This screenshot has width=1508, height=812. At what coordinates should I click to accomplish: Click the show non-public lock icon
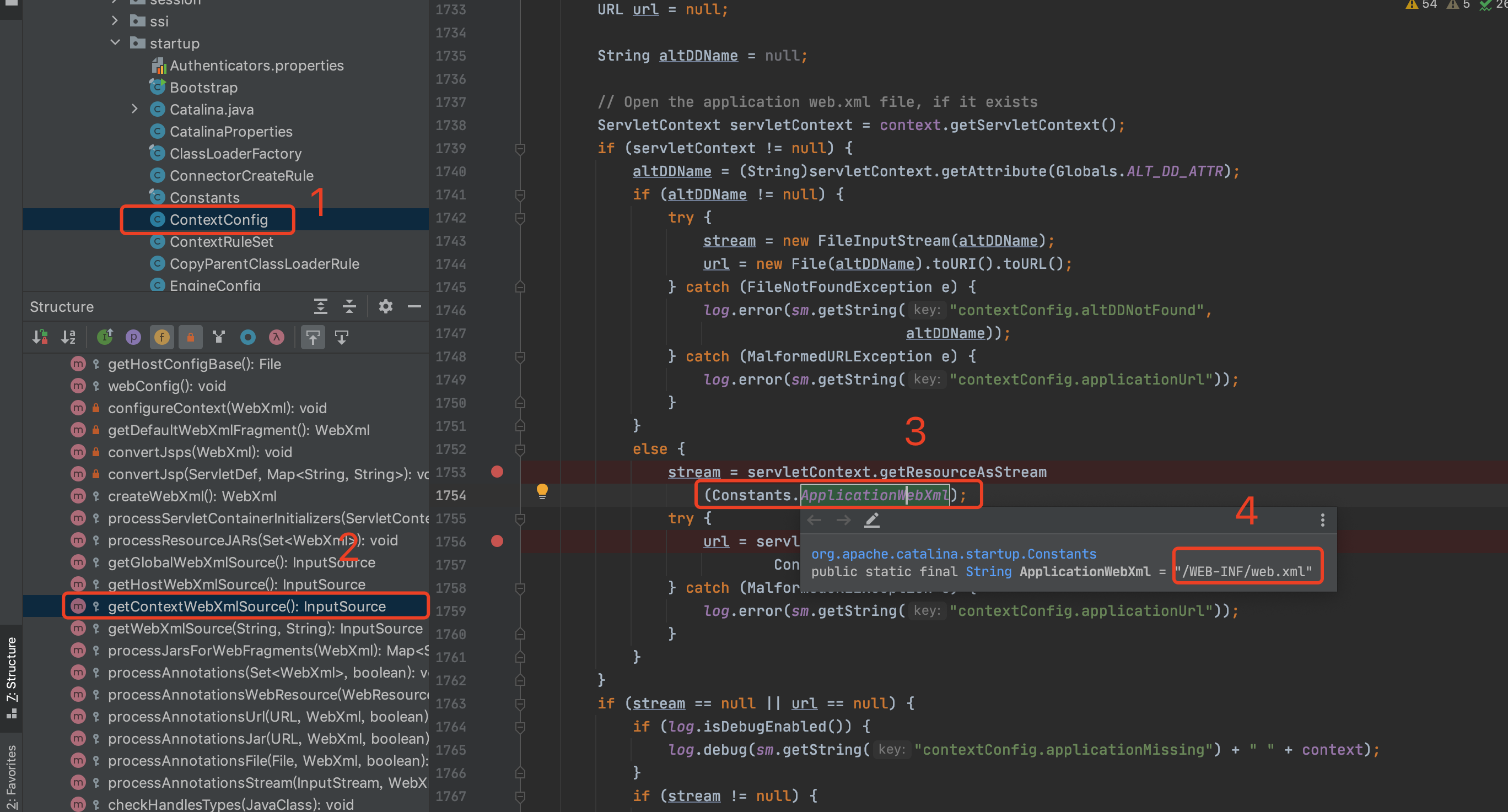click(190, 337)
